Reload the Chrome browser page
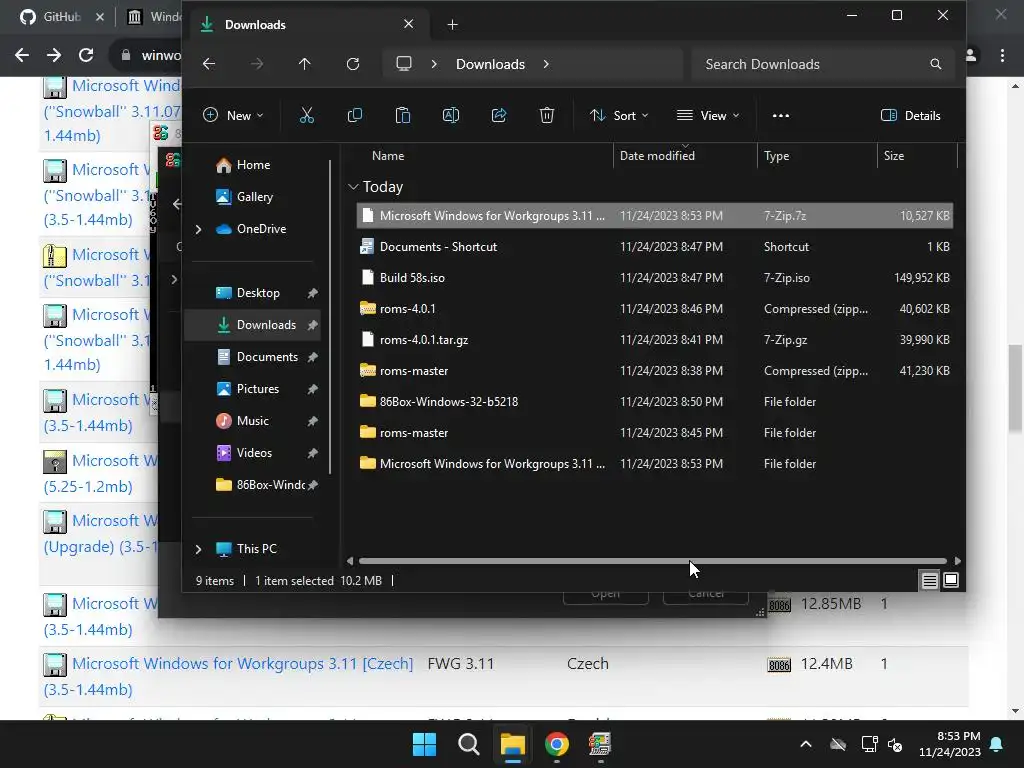 pos(86,55)
